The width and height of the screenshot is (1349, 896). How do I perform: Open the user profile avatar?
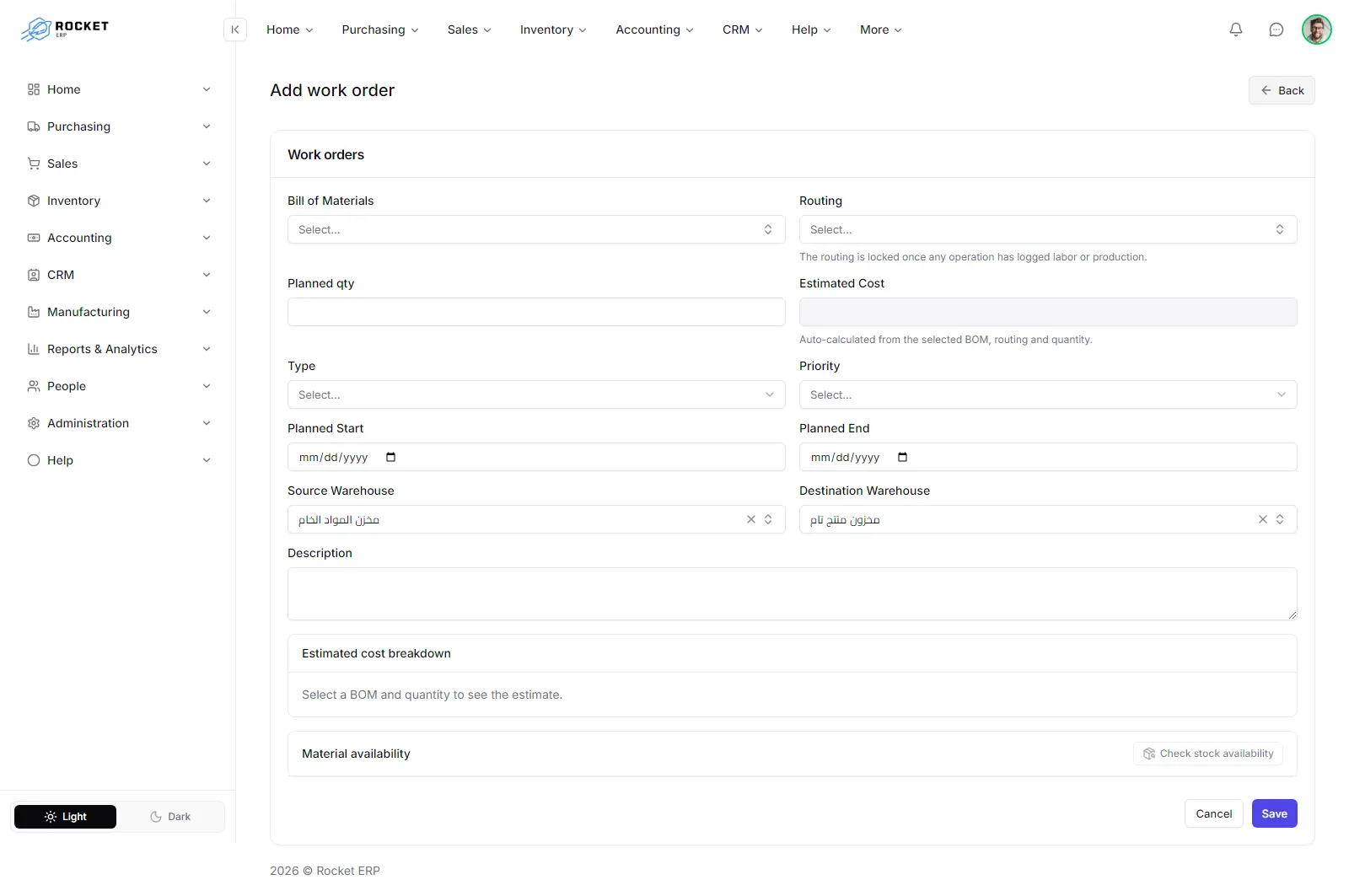(x=1317, y=30)
